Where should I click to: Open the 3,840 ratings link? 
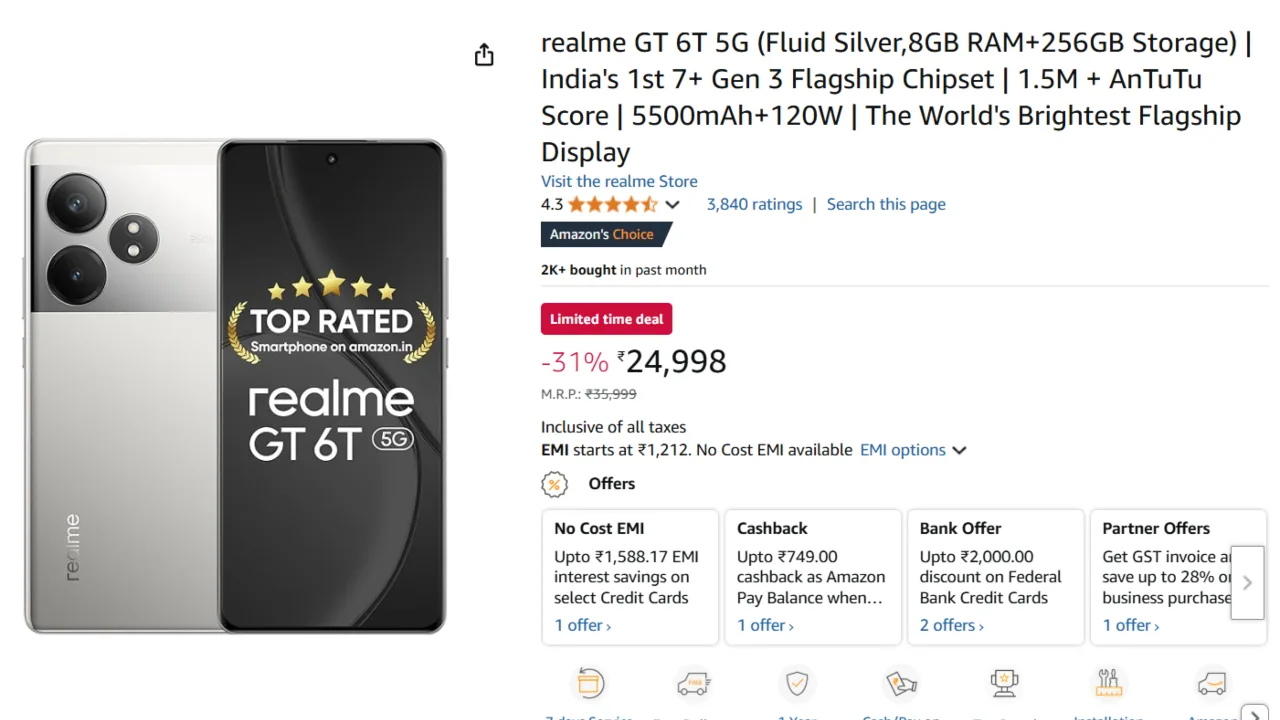point(754,204)
